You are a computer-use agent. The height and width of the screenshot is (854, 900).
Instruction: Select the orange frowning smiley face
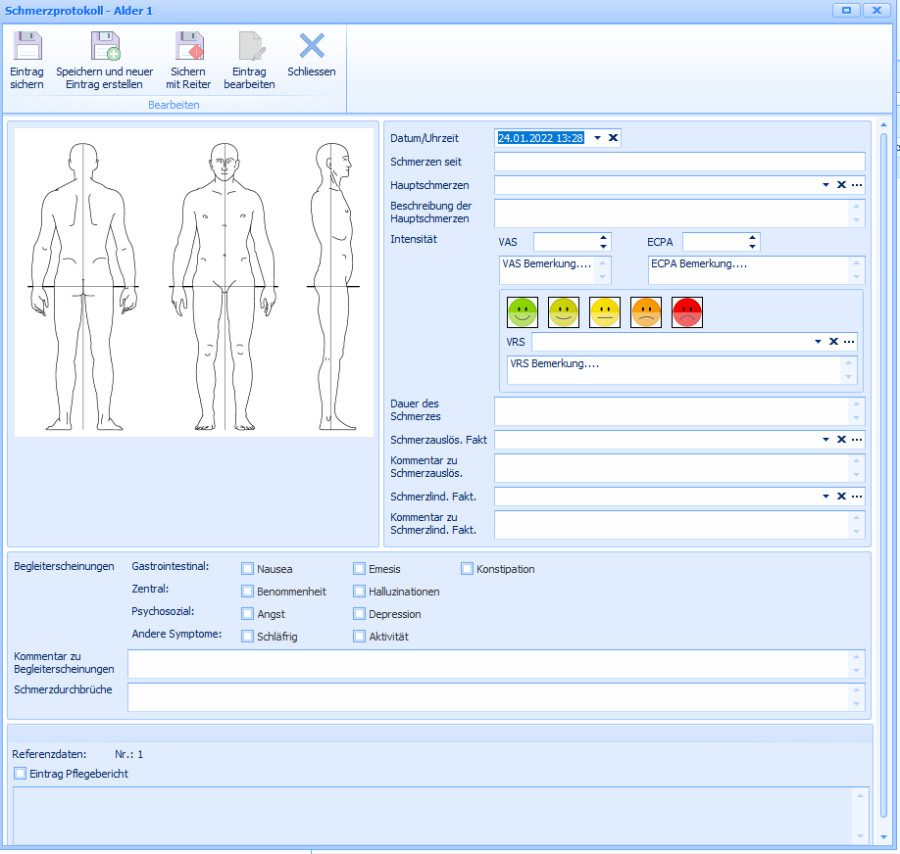click(x=646, y=312)
